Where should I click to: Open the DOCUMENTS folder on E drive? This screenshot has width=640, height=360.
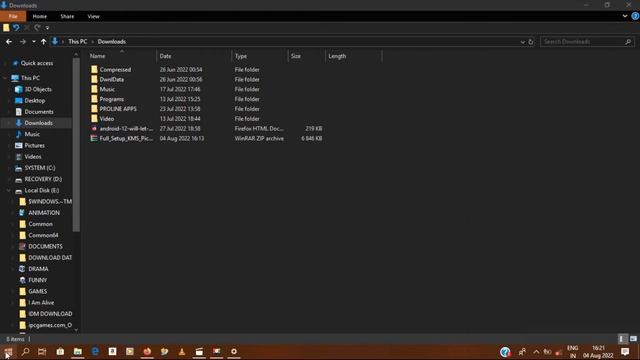tap(45, 247)
